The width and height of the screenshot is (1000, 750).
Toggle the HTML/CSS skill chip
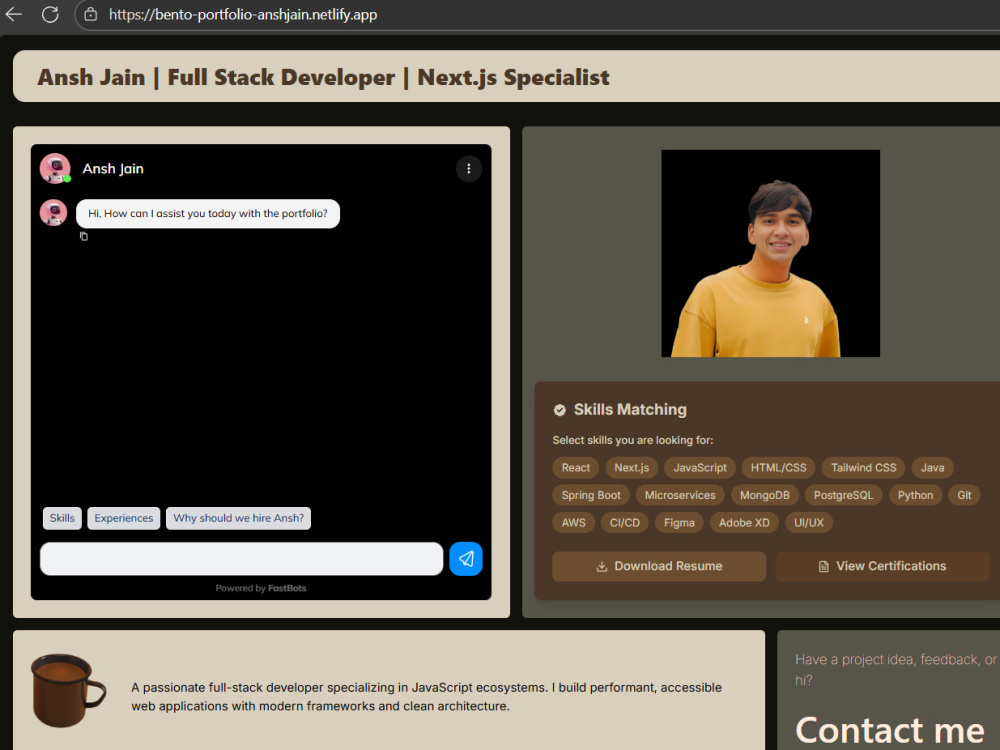click(x=778, y=467)
